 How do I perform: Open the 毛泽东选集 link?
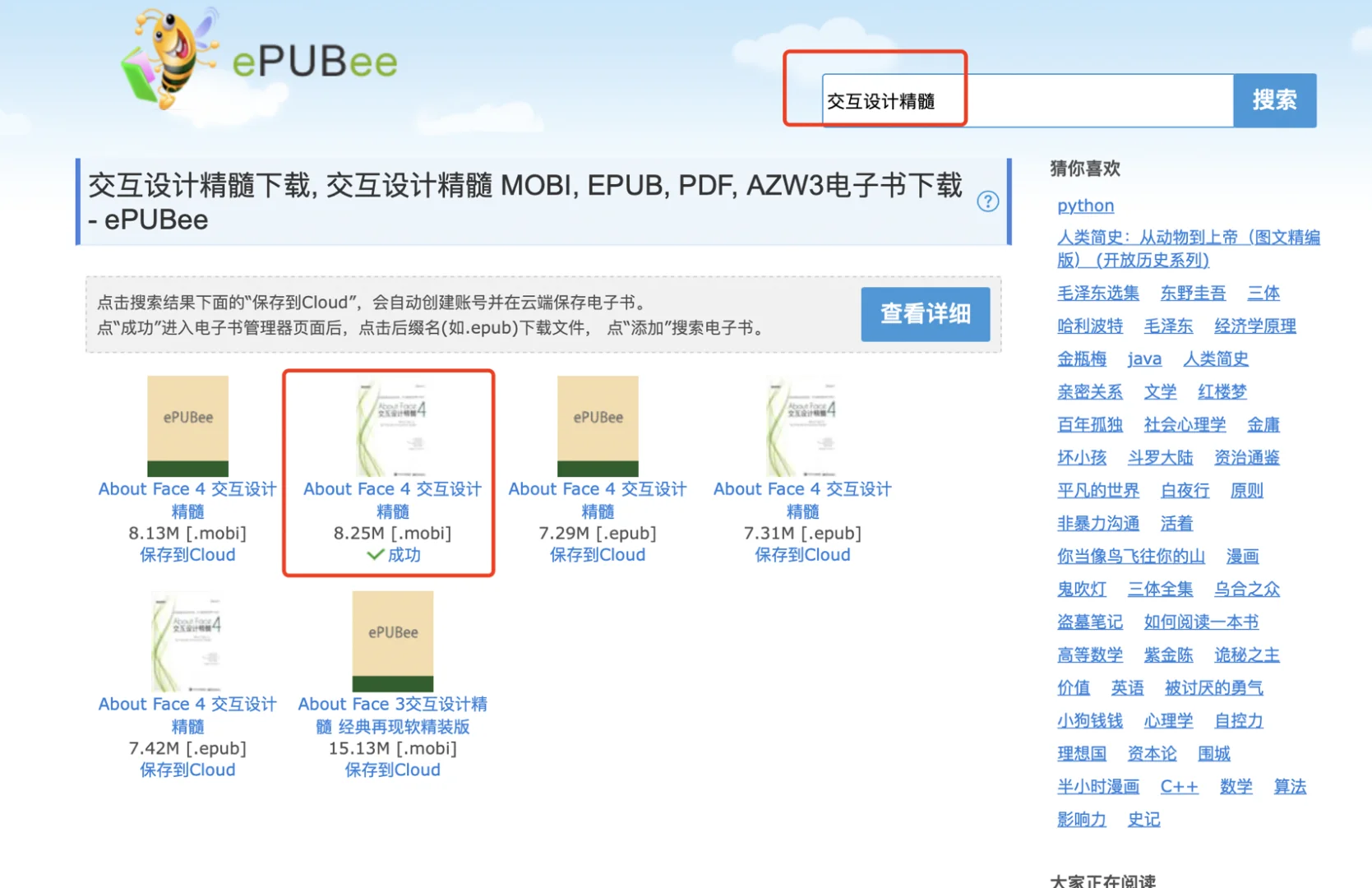pyautogui.click(x=1098, y=293)
